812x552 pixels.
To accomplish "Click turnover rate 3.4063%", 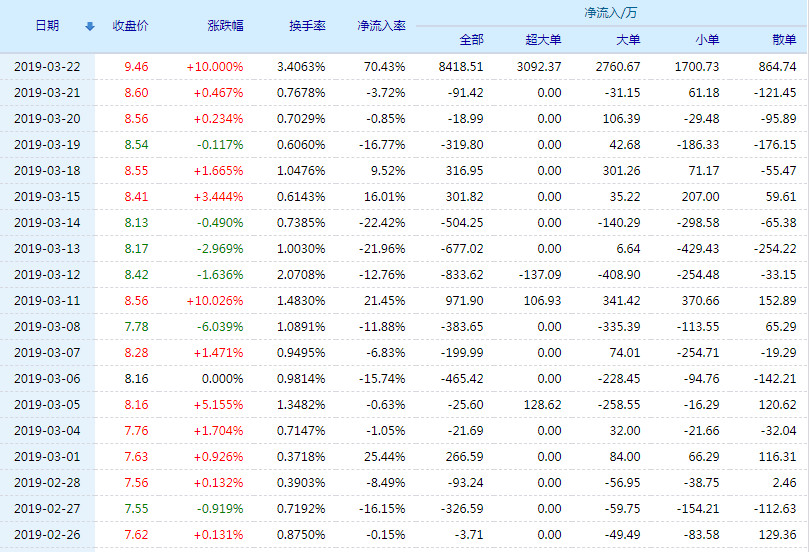I will tap(301, 67).
